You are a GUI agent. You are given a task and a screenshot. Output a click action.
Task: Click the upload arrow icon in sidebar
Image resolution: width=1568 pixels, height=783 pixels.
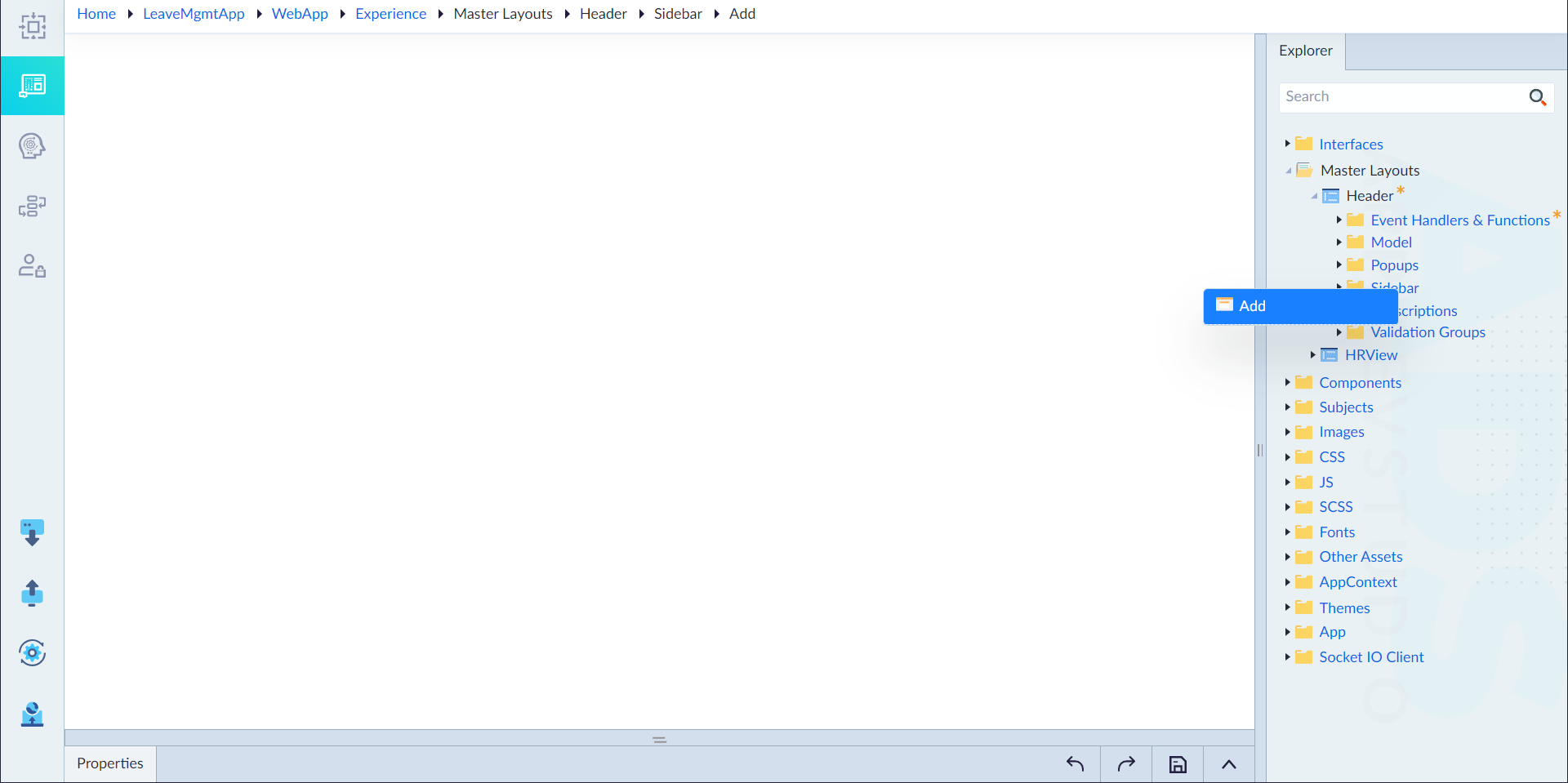click(32, 594)
